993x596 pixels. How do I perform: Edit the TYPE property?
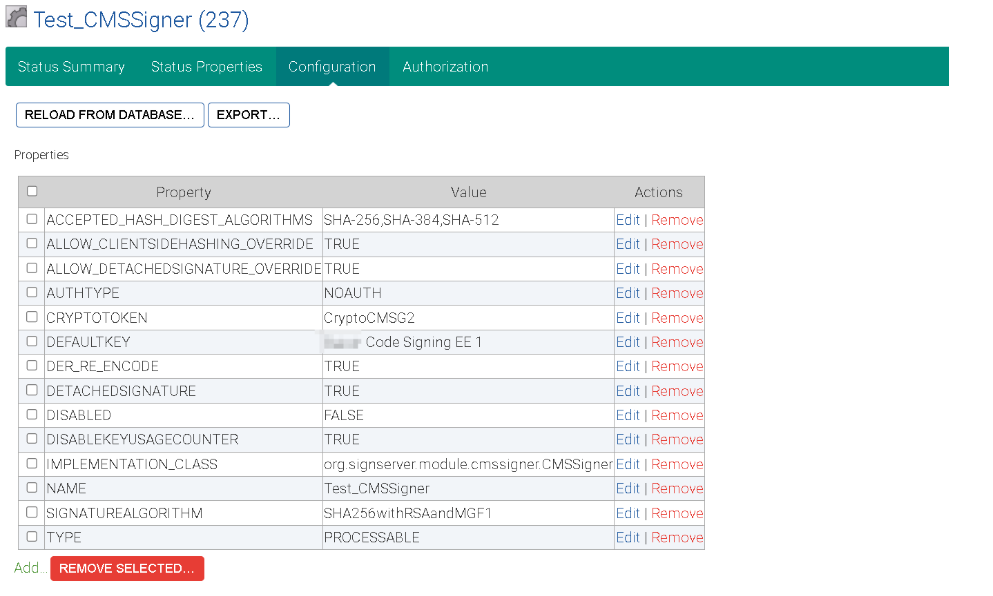628,537
